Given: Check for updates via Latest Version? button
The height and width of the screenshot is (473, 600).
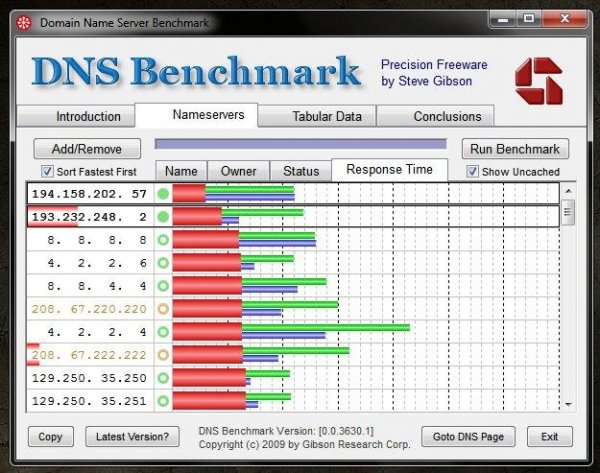Looking at the screenshot, I should click(x=132, y=436).
